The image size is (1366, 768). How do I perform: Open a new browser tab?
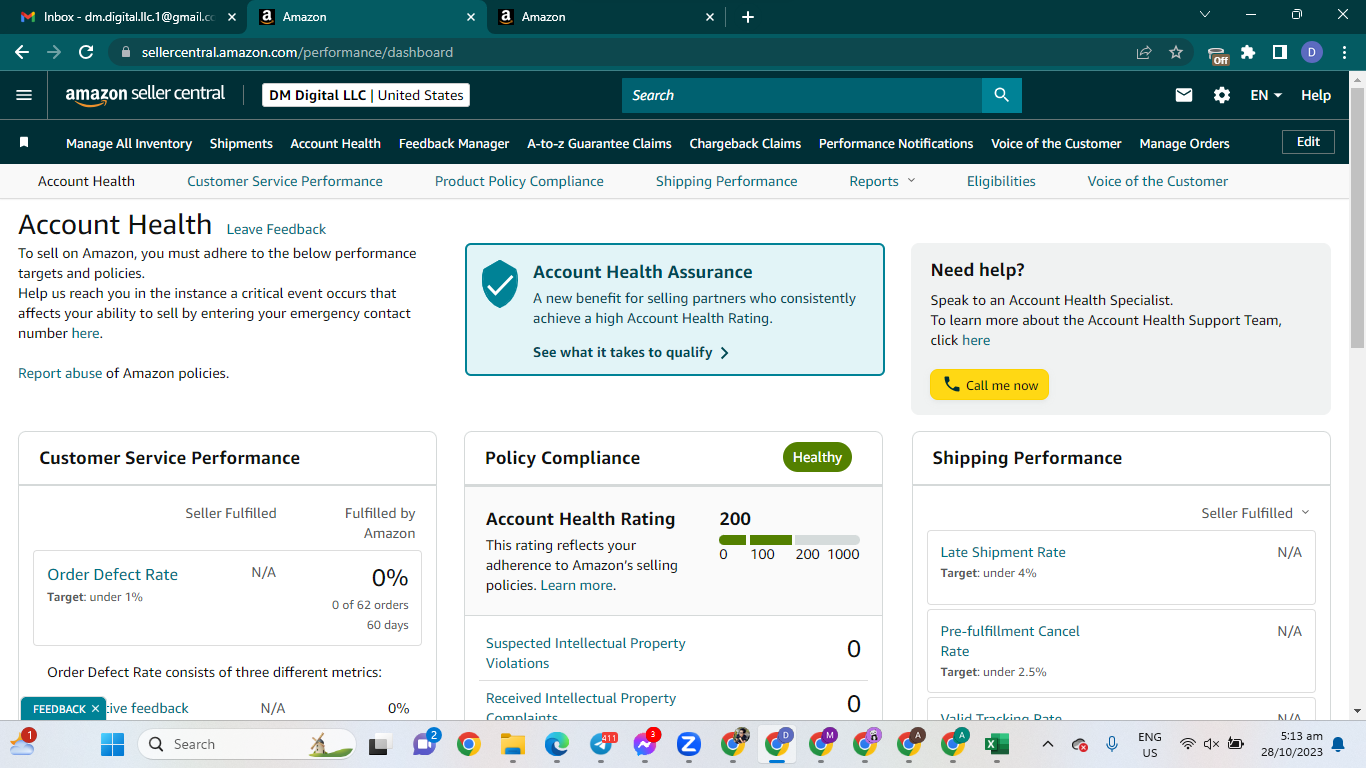tap(748, 17)
